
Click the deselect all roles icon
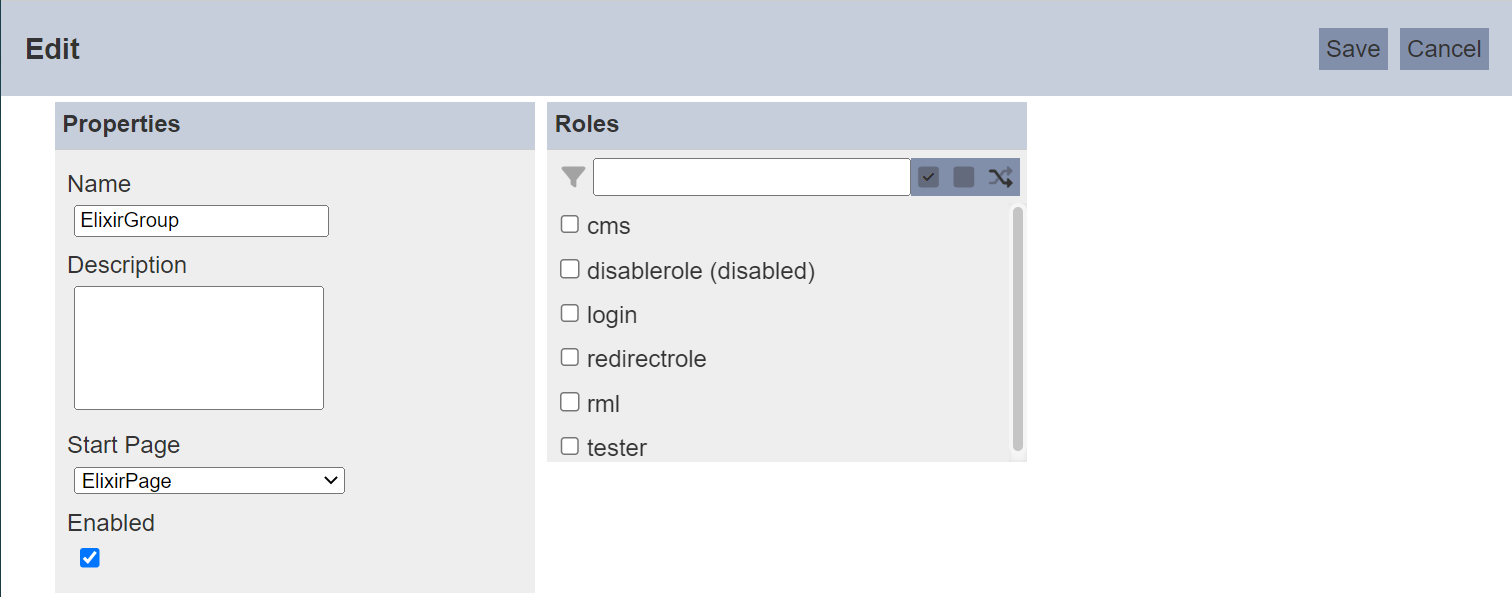click(x=964, y=177)
